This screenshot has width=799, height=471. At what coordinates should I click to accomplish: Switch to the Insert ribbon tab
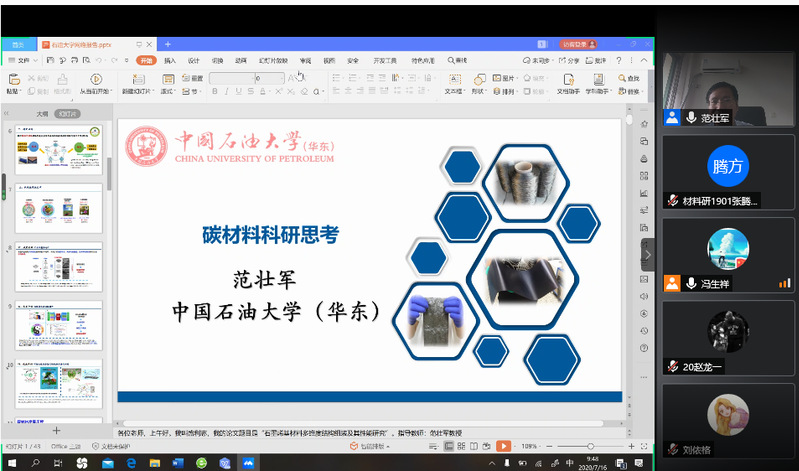coord(170,60)
